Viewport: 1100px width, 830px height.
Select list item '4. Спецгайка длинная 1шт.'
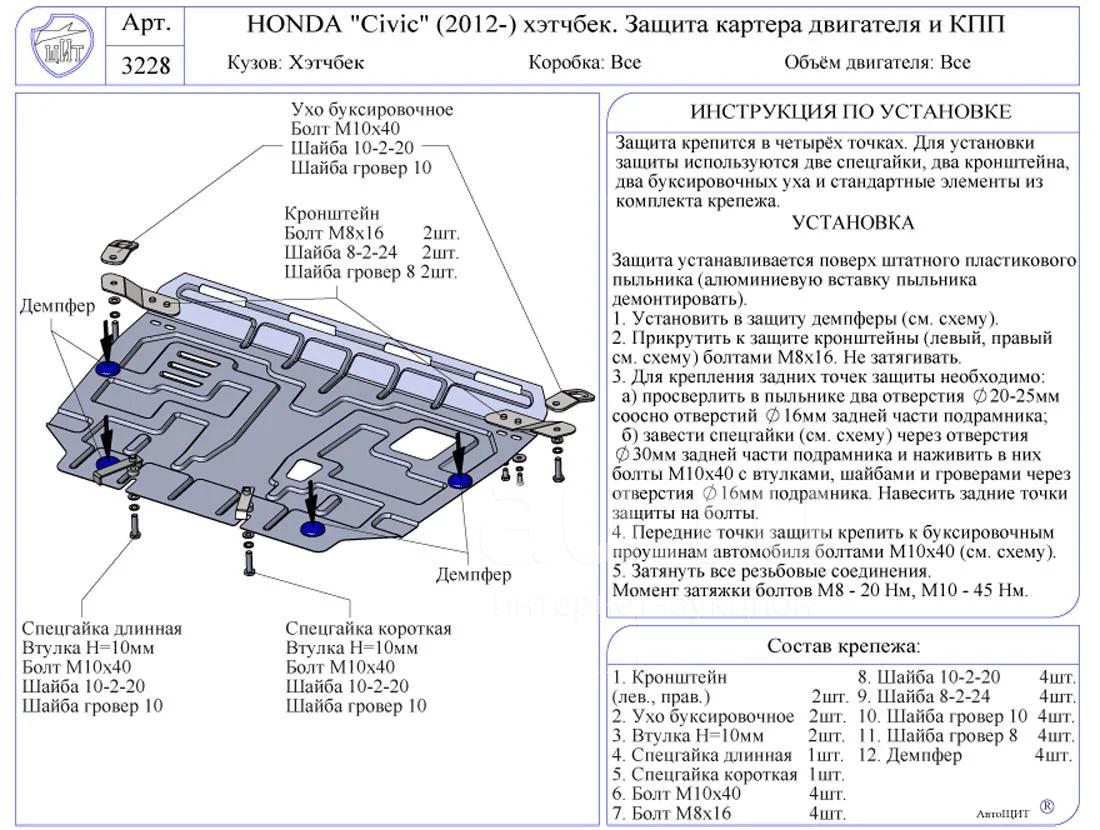[x=727, y=756]
